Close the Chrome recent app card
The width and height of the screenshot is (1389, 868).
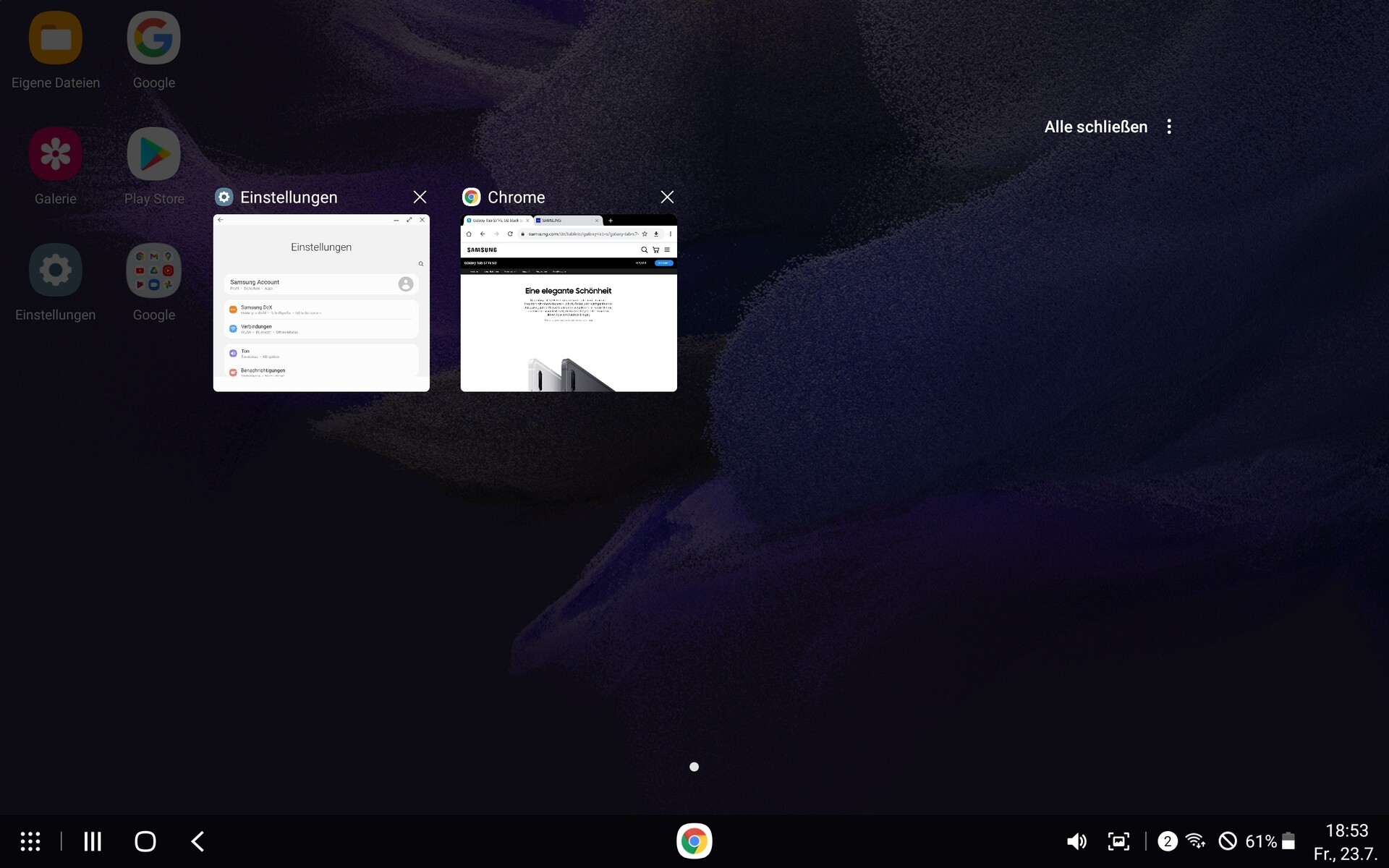tap(667, 197)
